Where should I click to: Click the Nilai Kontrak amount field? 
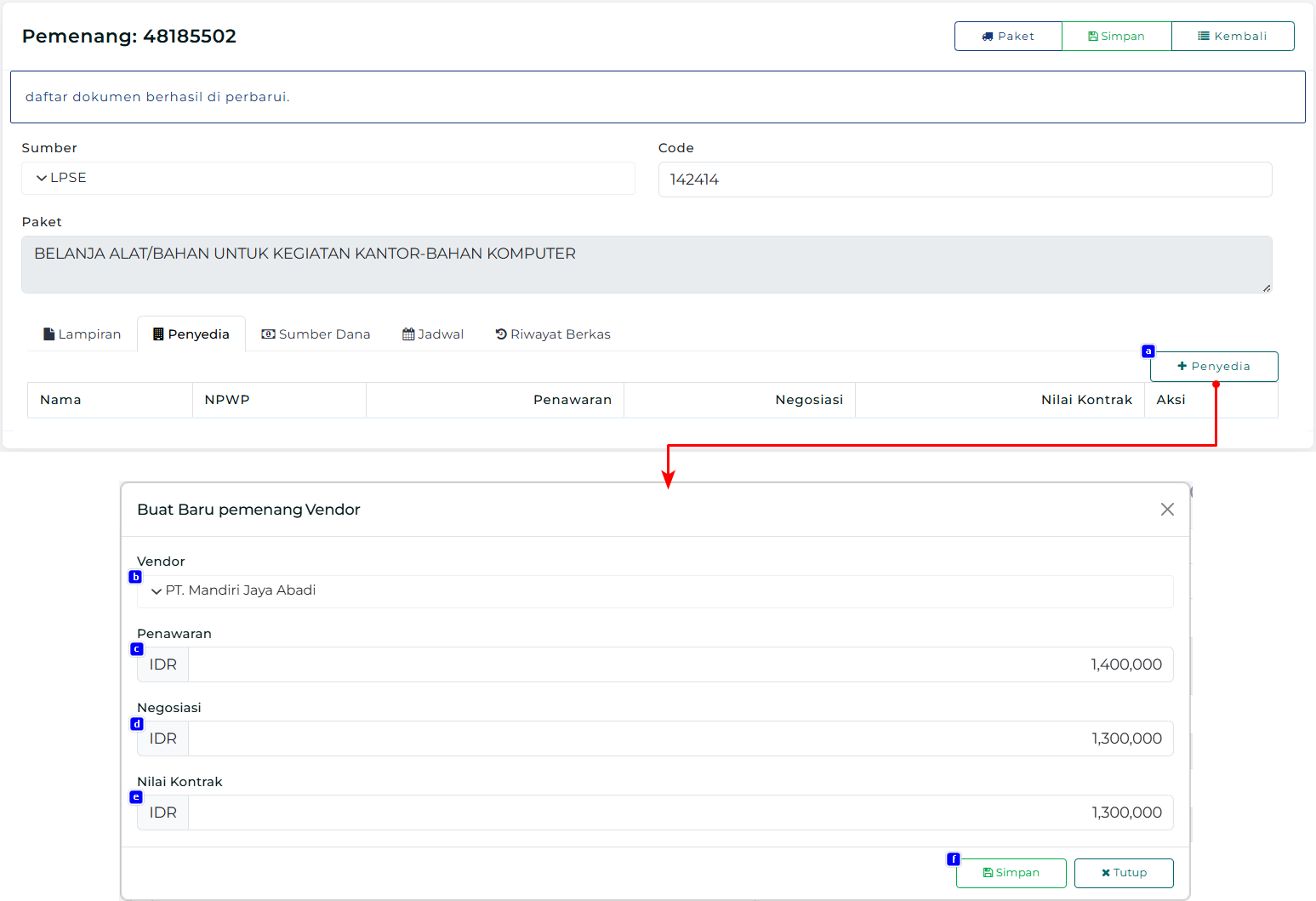pyautogui.click(x=680, y=813)
